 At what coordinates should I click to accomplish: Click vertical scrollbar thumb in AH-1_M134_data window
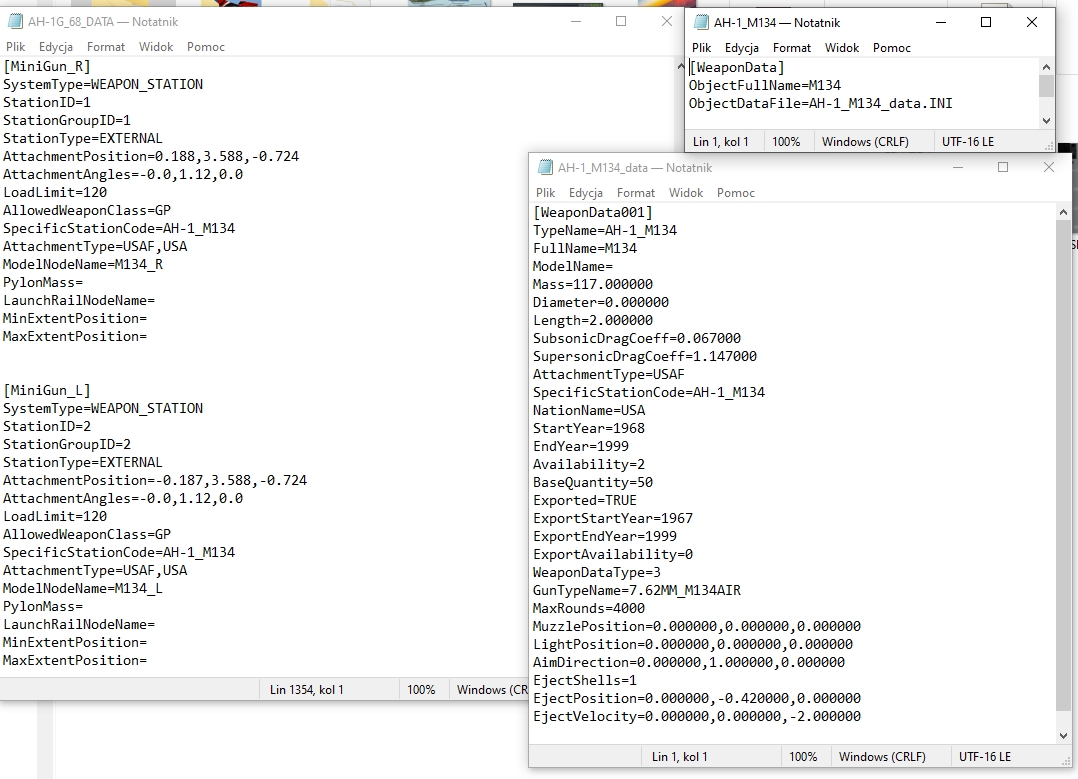point(1063,466)
